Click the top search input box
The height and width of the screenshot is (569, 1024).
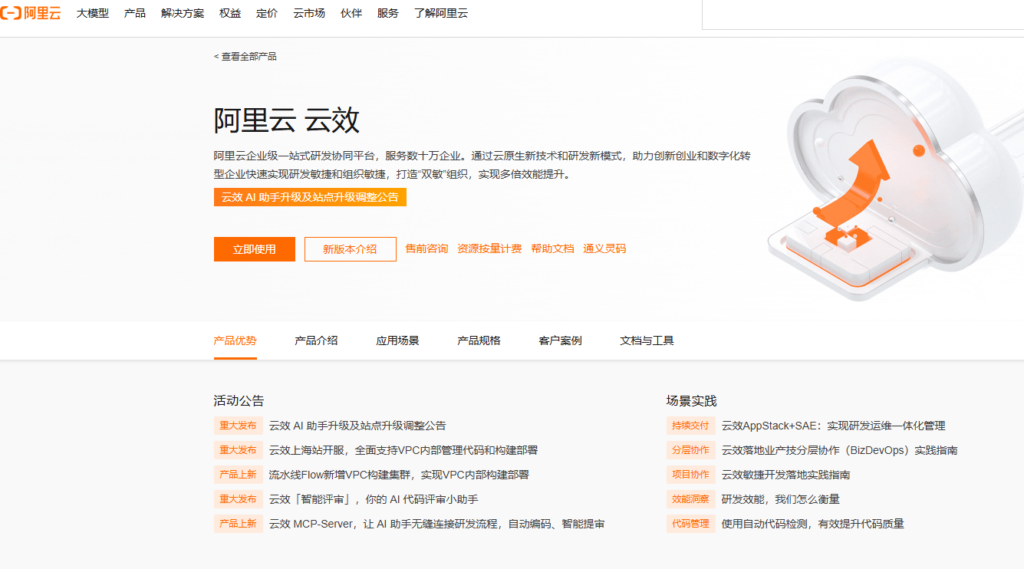point(863,14)
